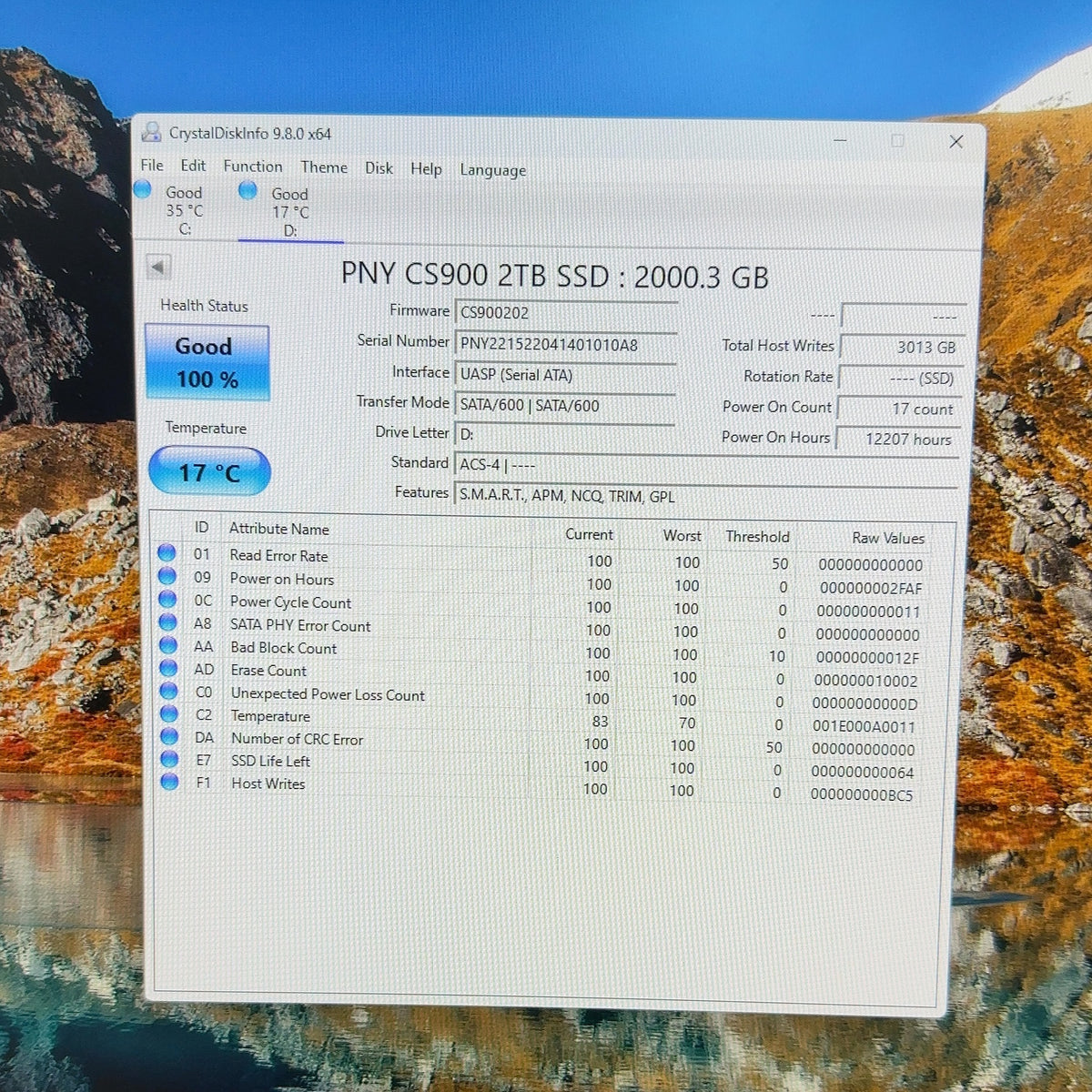
Task: Click the Rotation Rate value field
Action: pos(898,378)
